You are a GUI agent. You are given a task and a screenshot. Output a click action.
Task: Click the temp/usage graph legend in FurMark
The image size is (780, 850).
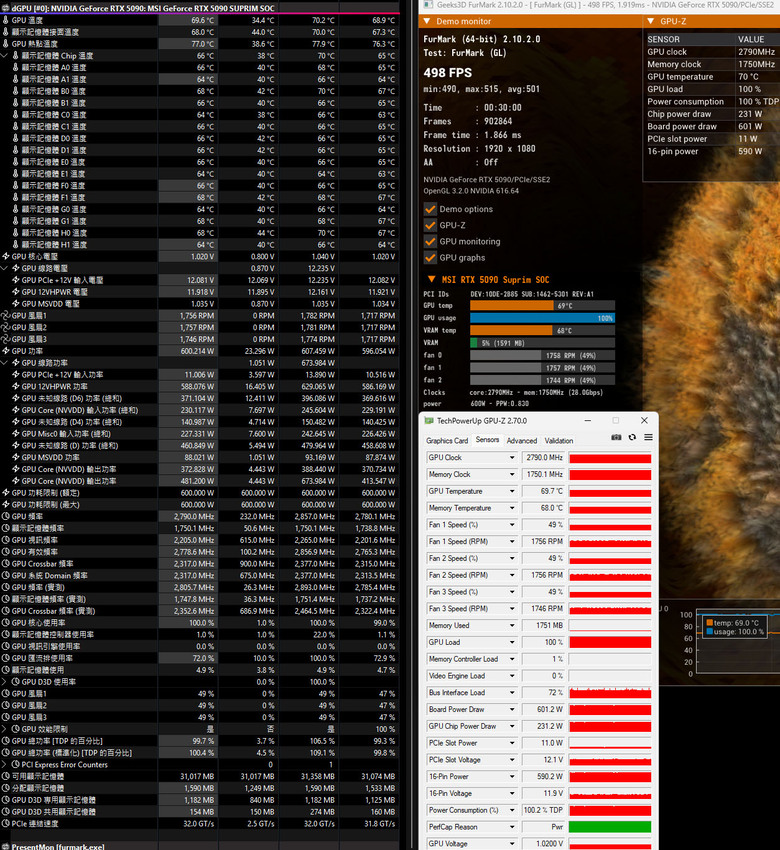[734, 627]
